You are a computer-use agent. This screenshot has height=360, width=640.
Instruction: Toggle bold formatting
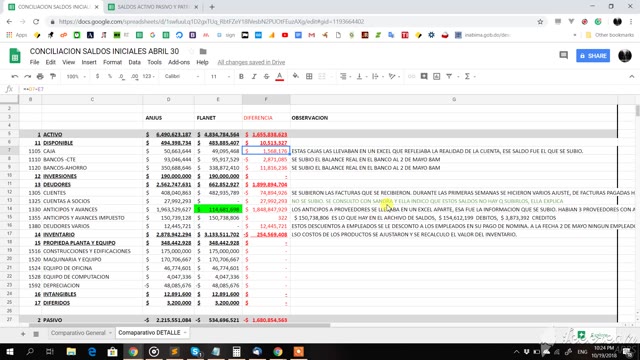pos(241,76)
